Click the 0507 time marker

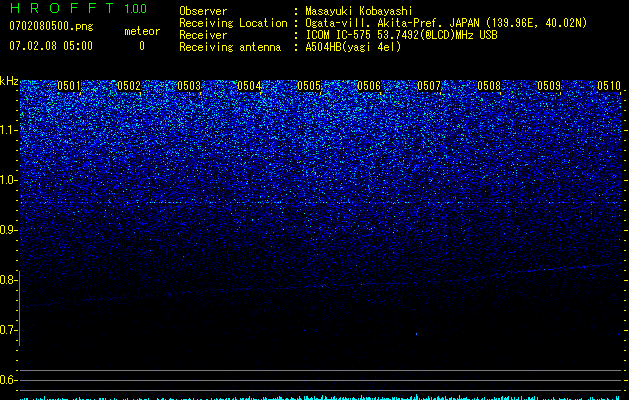(x=429, y=86)
